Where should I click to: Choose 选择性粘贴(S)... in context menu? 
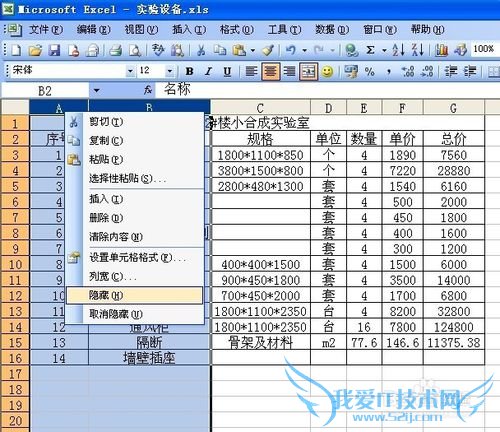(x=135, y=179)
